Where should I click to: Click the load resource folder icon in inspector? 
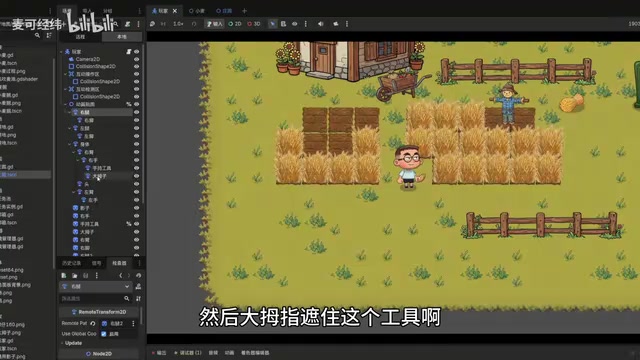pos(75,276)
